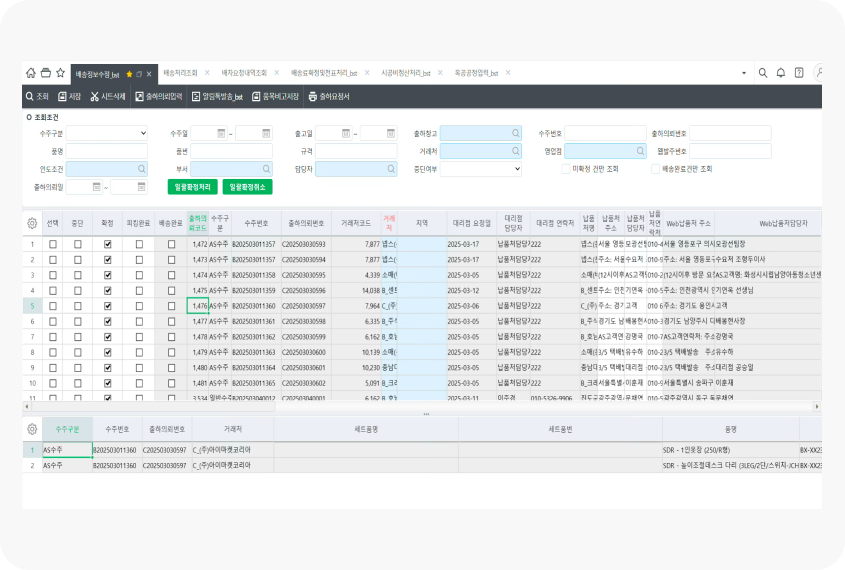The height and width of the screenshot is (570, 845).
Task: Switch to the 배송처리조회 tab
Action: pos(181,73)
